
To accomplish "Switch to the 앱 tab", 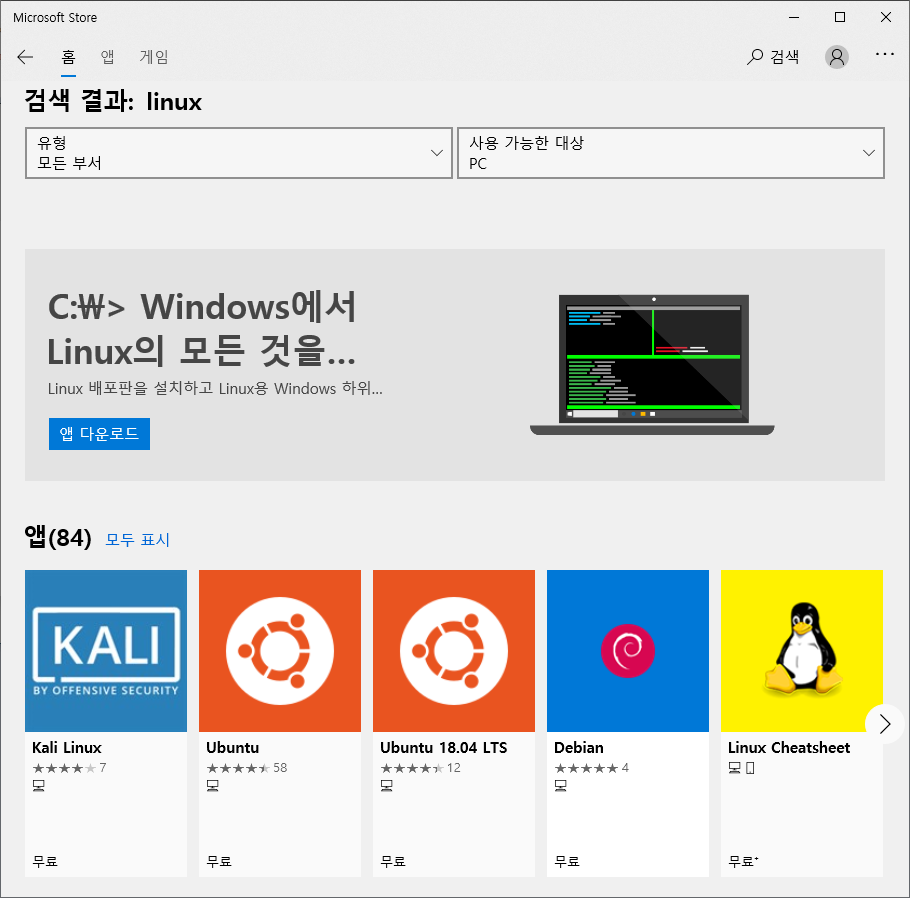I will click(107, 57).
